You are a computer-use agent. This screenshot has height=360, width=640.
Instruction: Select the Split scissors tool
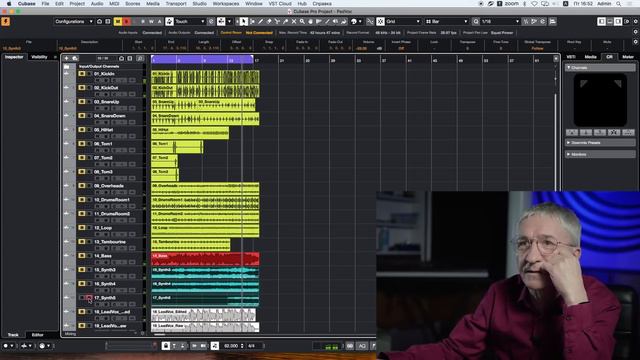pos(277,21)
